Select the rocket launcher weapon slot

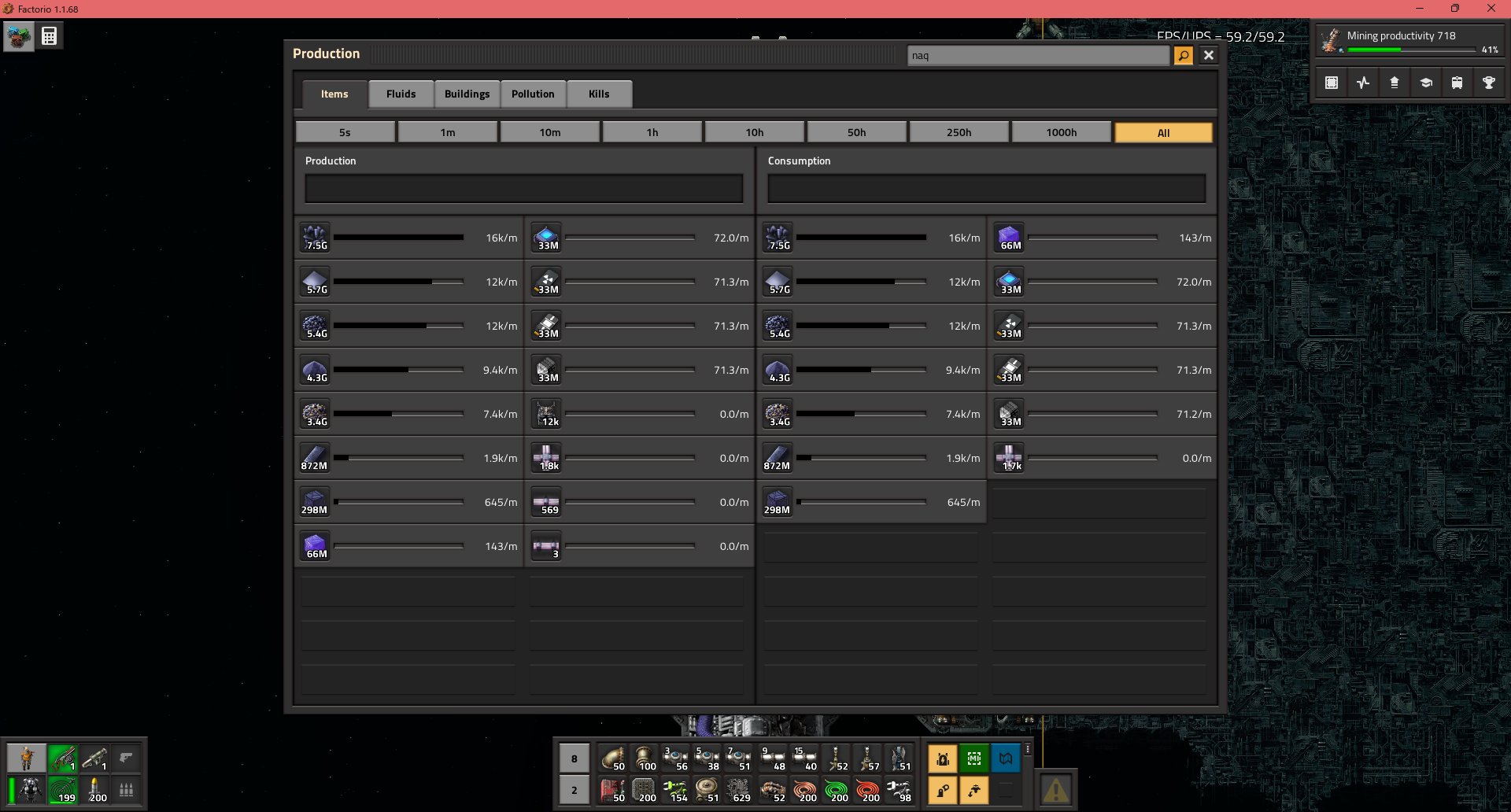pyautogui.click(x=94, y=758)
